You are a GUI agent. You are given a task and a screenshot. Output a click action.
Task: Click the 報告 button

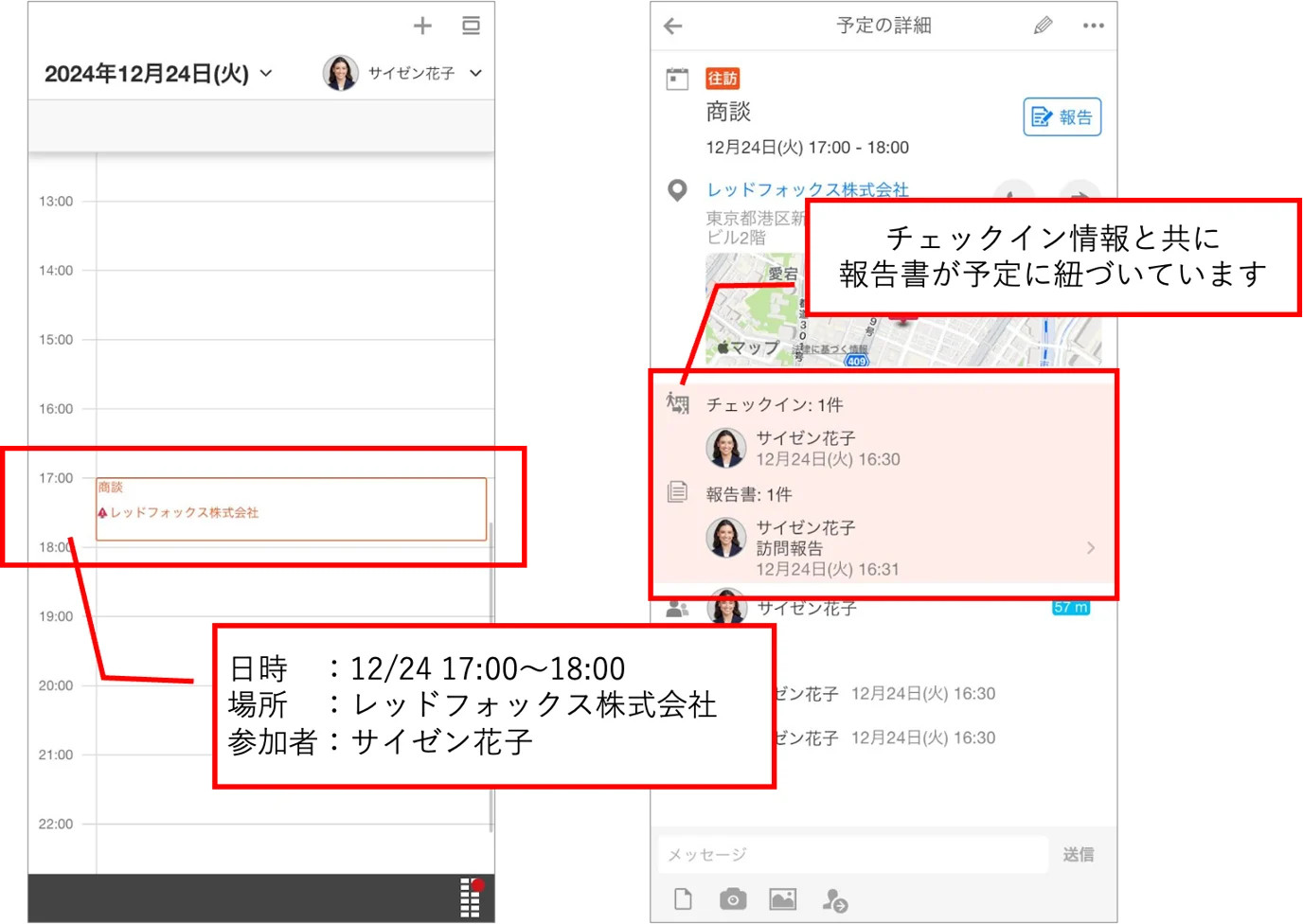pos(1062,117)
